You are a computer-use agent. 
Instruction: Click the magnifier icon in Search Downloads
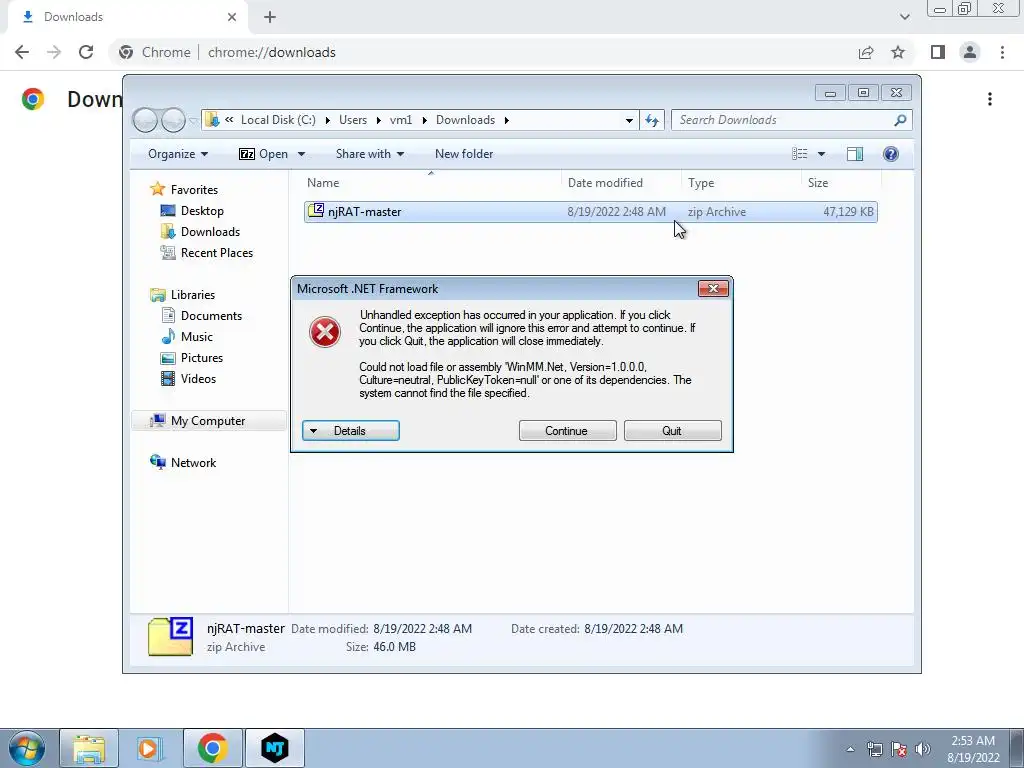coord(900,120)
